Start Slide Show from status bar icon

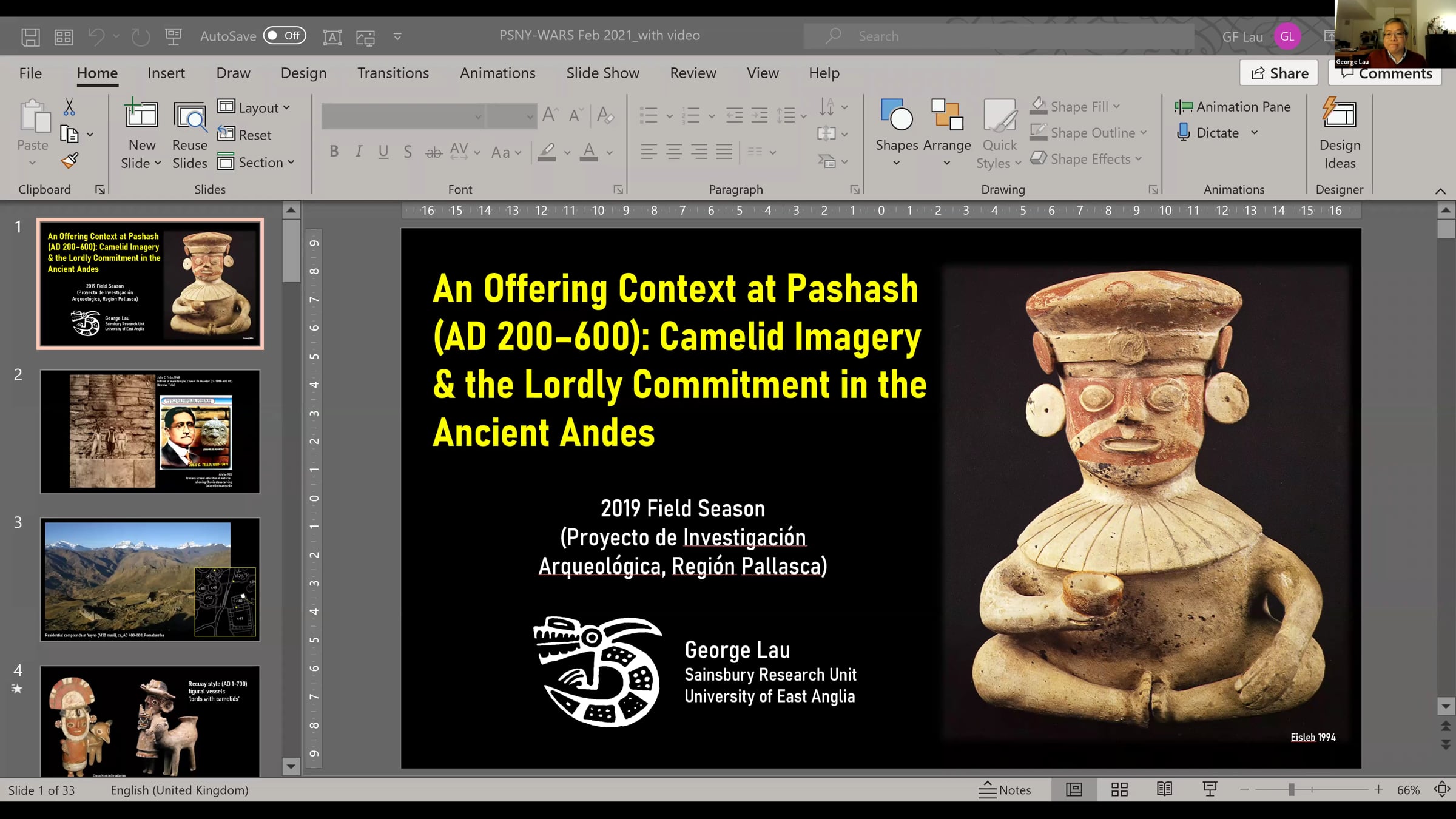click(1210, 789)
